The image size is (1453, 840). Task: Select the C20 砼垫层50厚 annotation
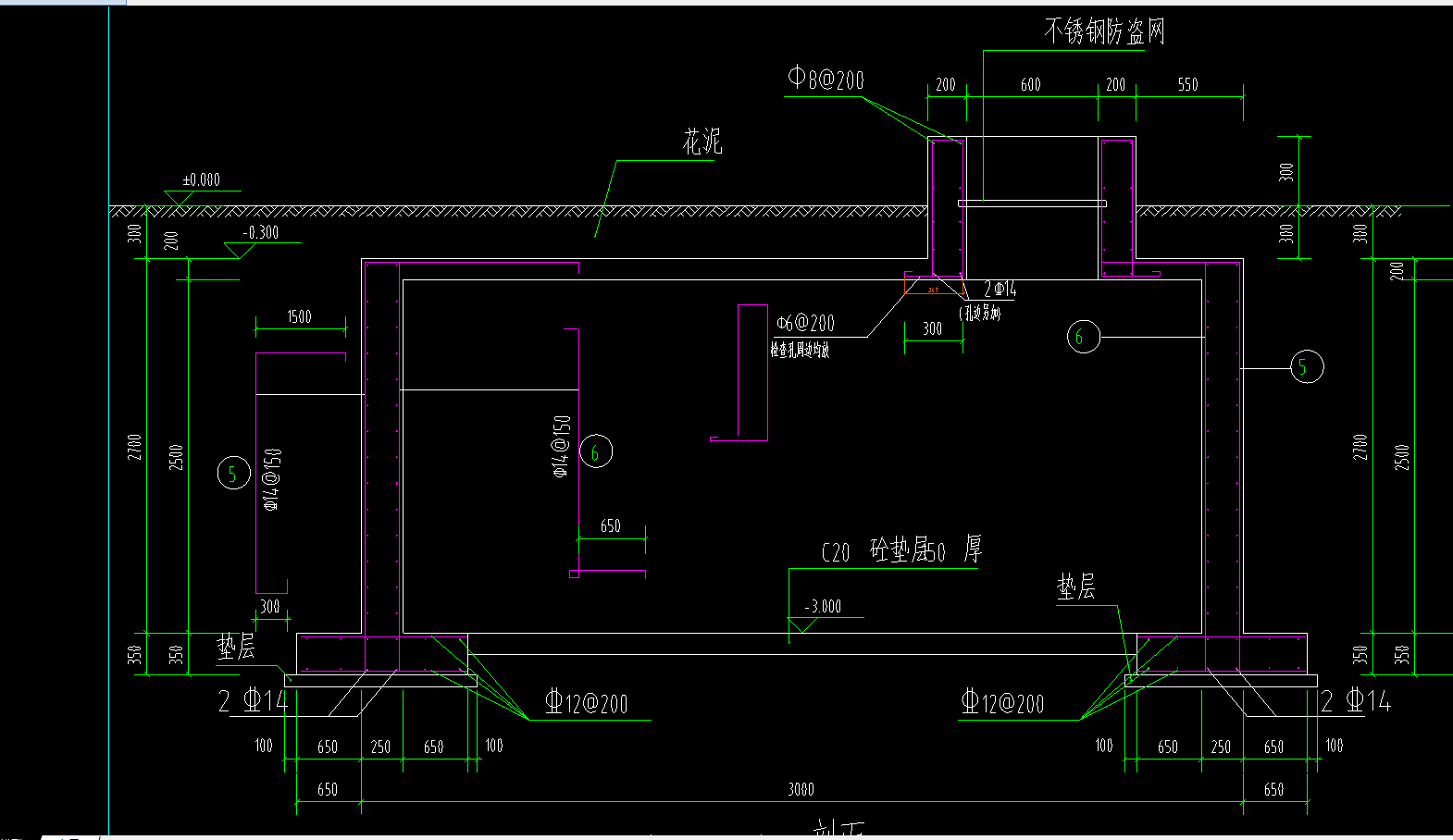click(901, 550)
